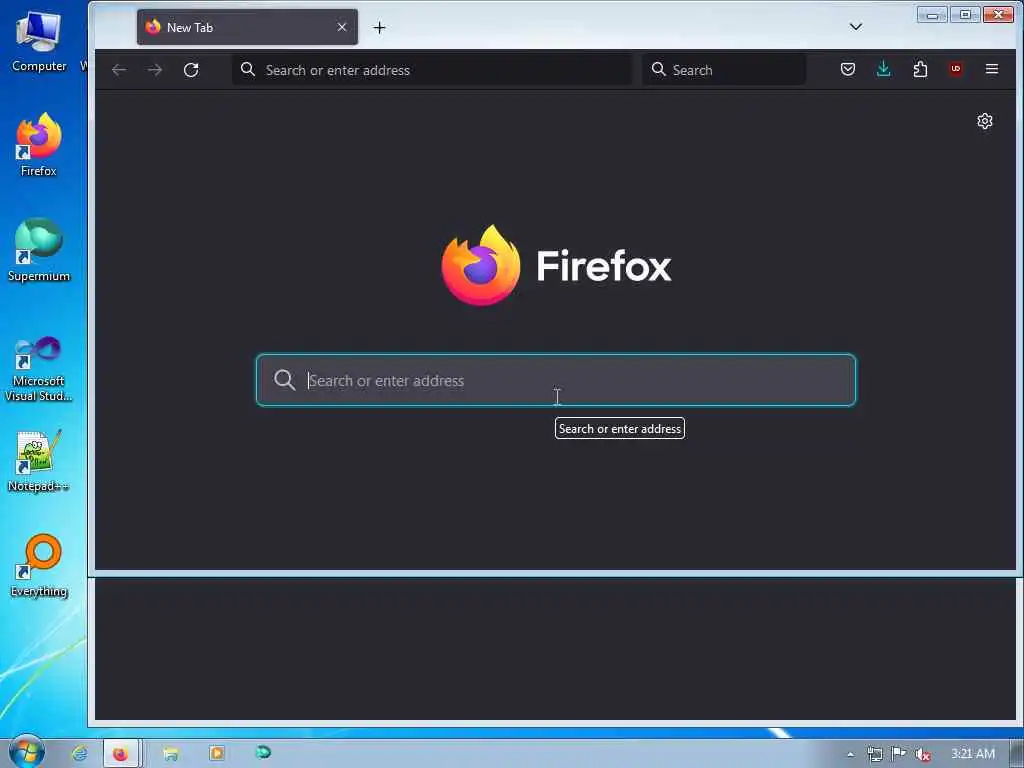Image resolution: width=1024 pixels, height=768 pixels.
Task: Click the muted volume tray icon
Action: click(923, 754)
